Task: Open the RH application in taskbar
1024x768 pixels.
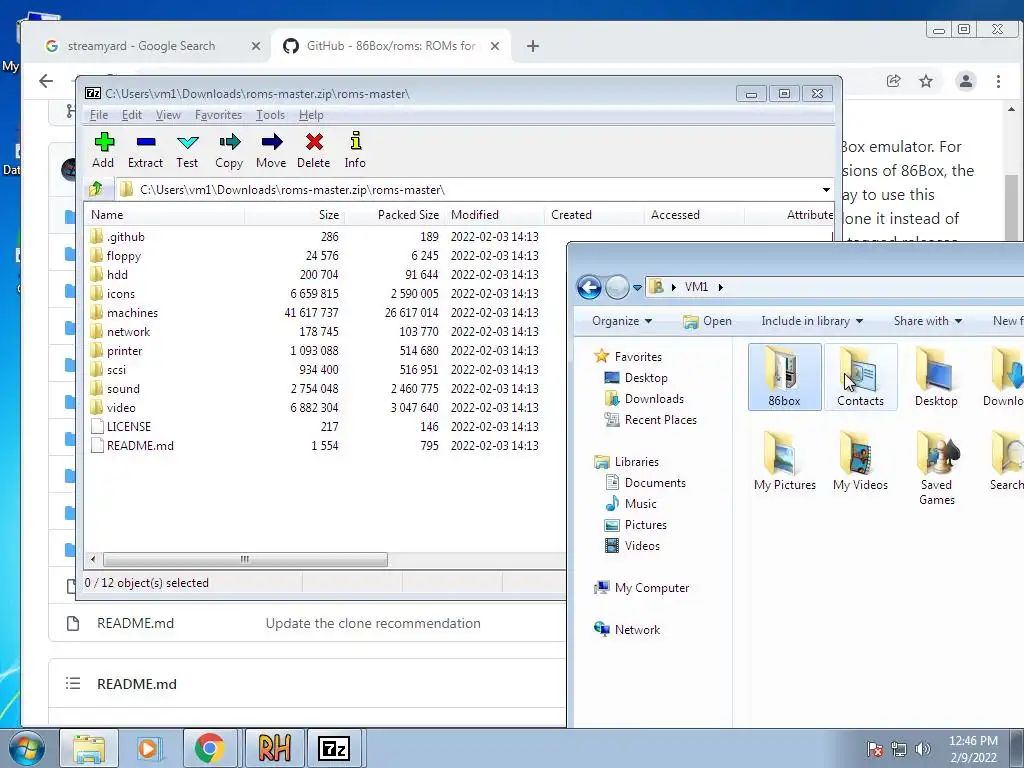Action: click(274, 748)
